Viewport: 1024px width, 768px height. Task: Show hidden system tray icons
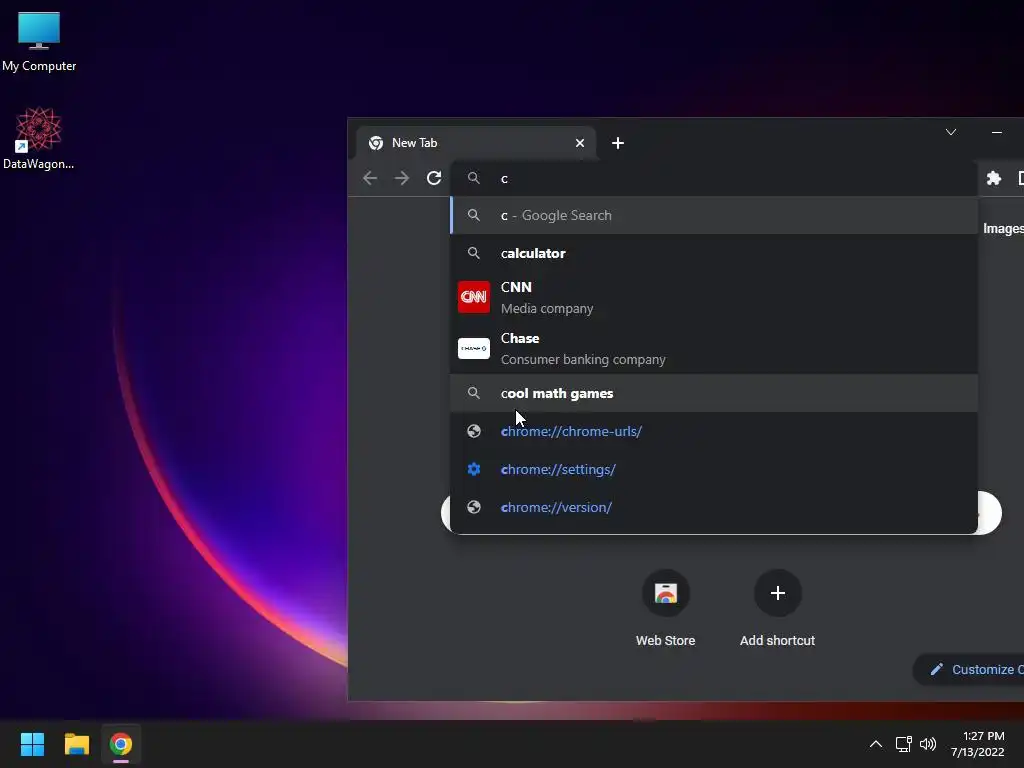pyautogui.click(x=876, y=744)
